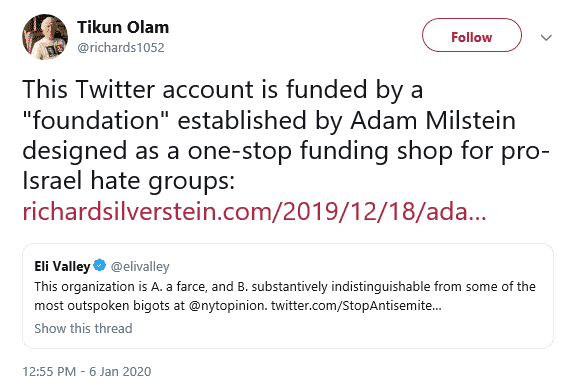Expand the tweet options chevron menu
The width and height of the screenshot is (567, 388).
pos(546,37)
